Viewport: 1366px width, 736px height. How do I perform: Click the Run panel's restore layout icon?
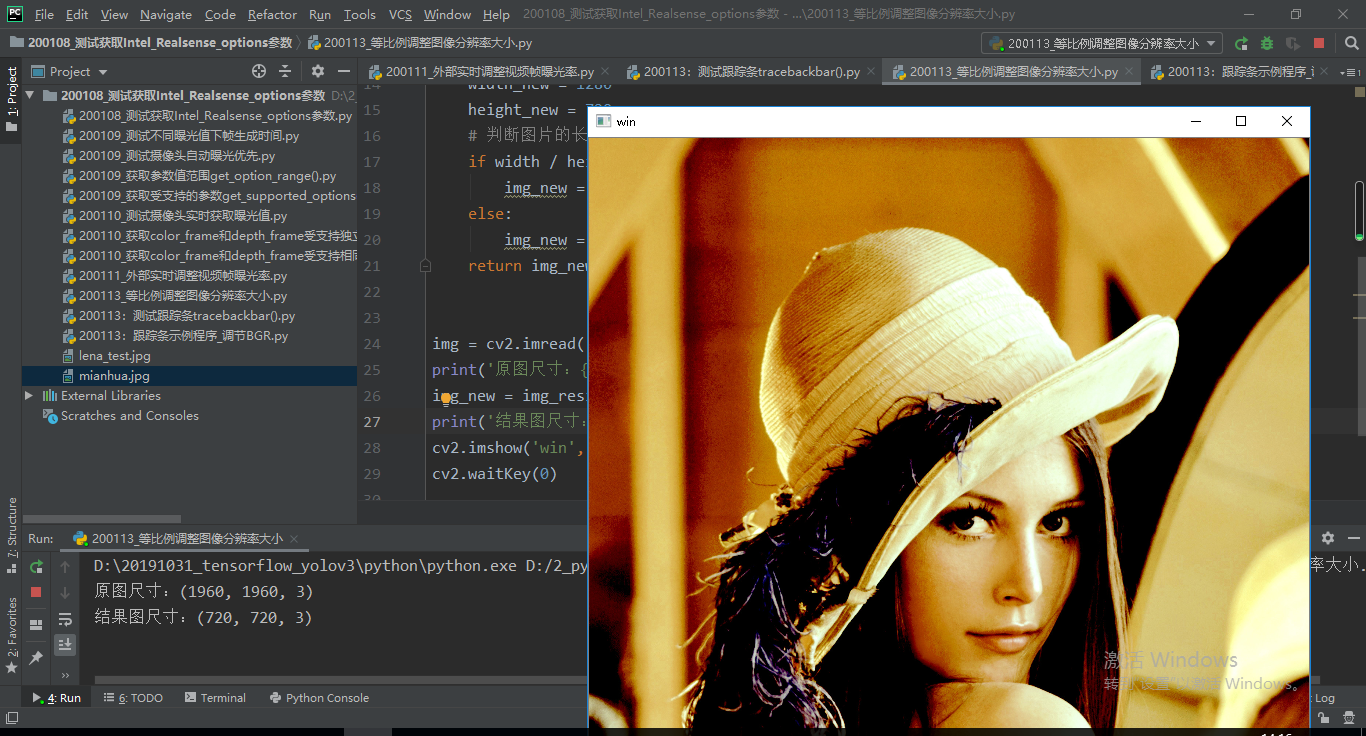point(36,625)
